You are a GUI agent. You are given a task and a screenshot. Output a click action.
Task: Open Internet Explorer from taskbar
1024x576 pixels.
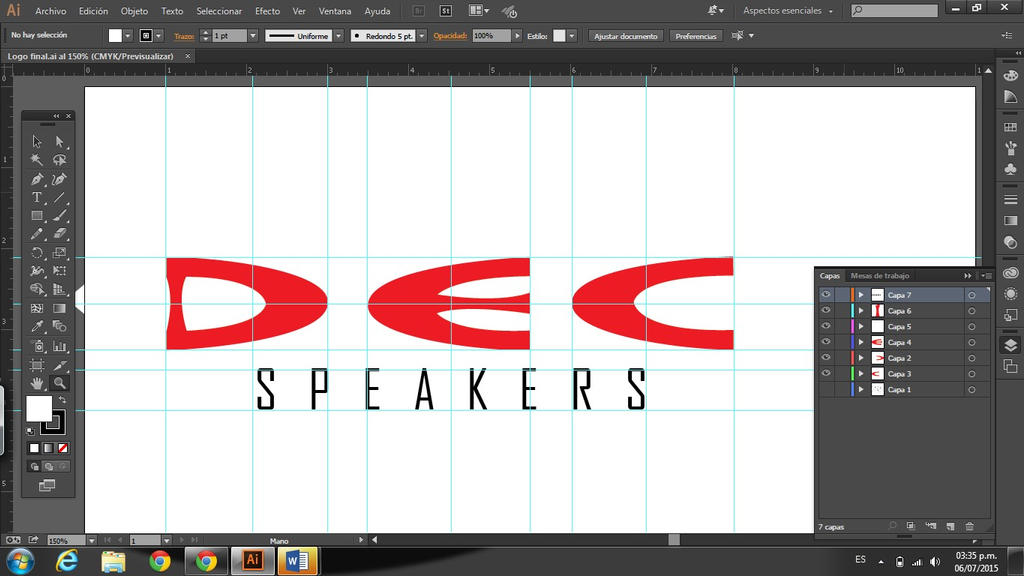click(x=67, y=561)
